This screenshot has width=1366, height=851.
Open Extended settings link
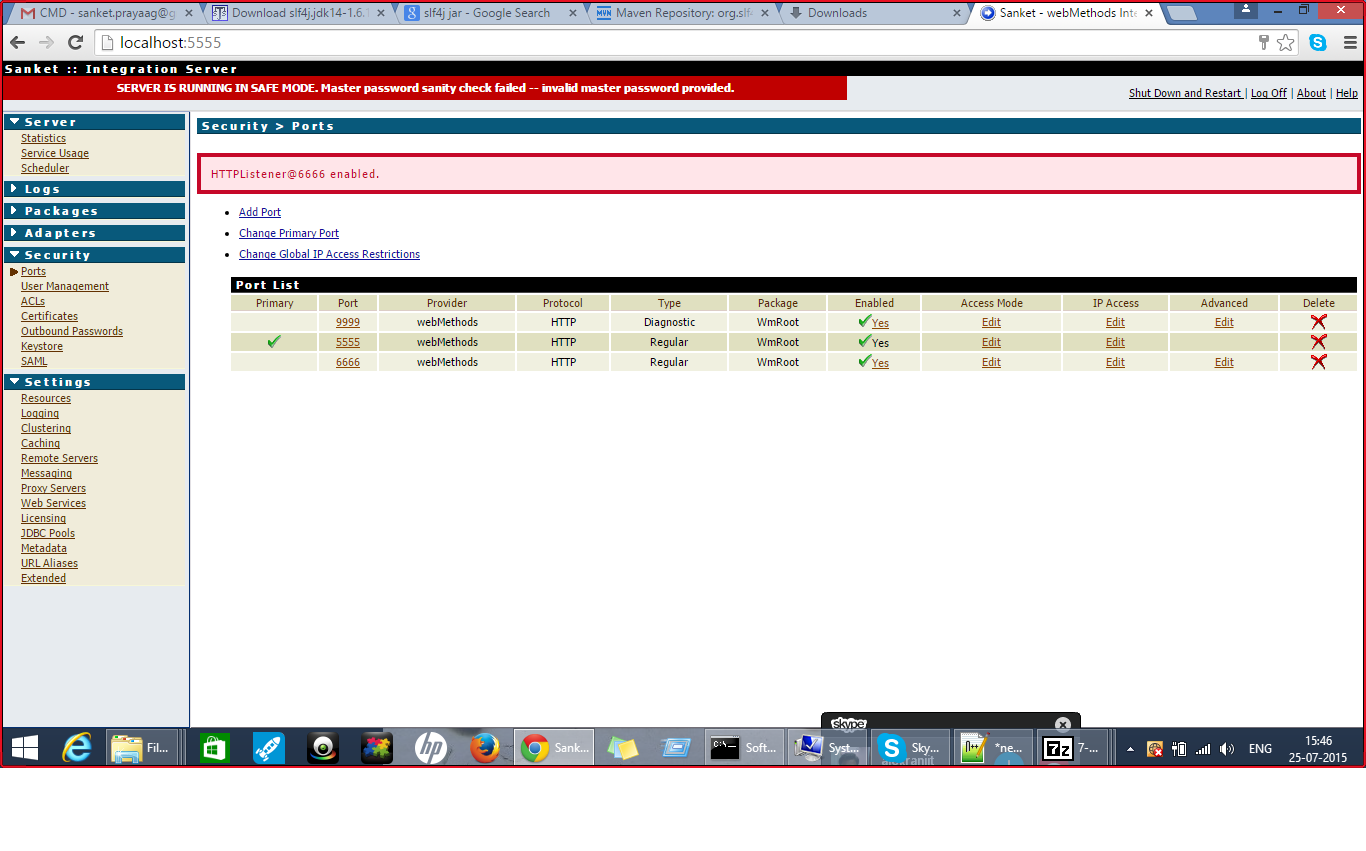coord(43,578)
